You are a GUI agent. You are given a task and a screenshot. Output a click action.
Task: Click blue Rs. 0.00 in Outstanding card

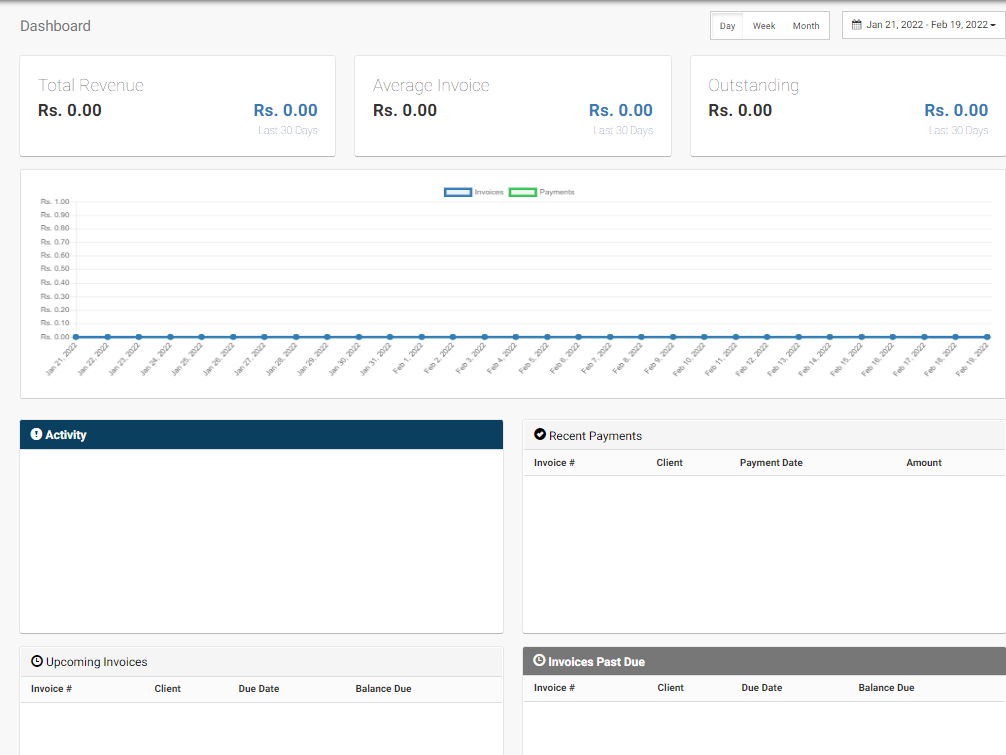[x=956, y=110]
